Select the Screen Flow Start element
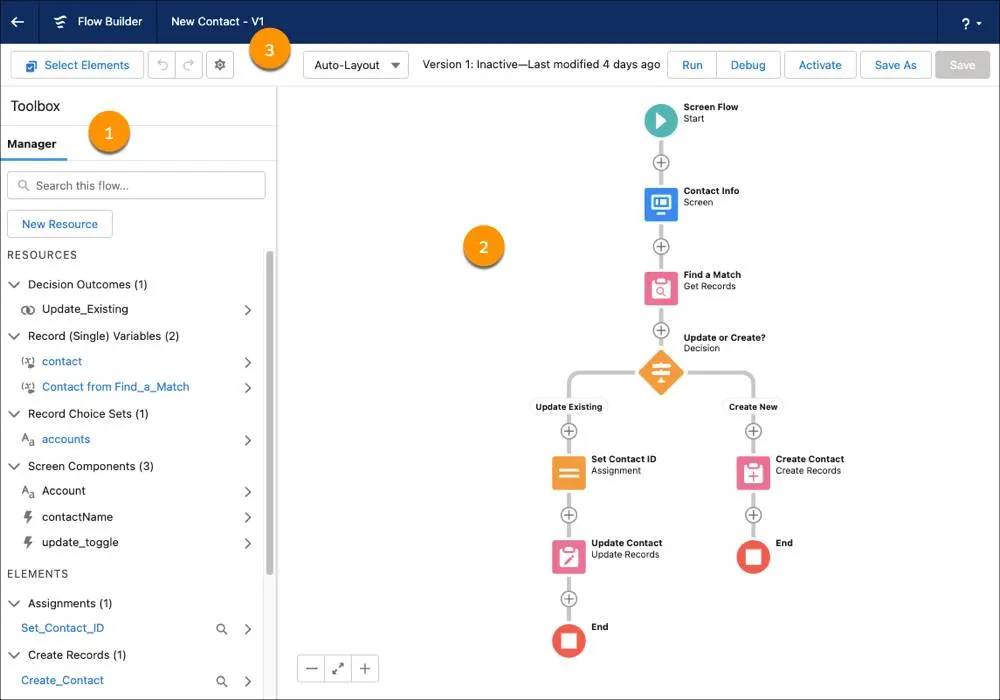 click(x=660, y=120)
